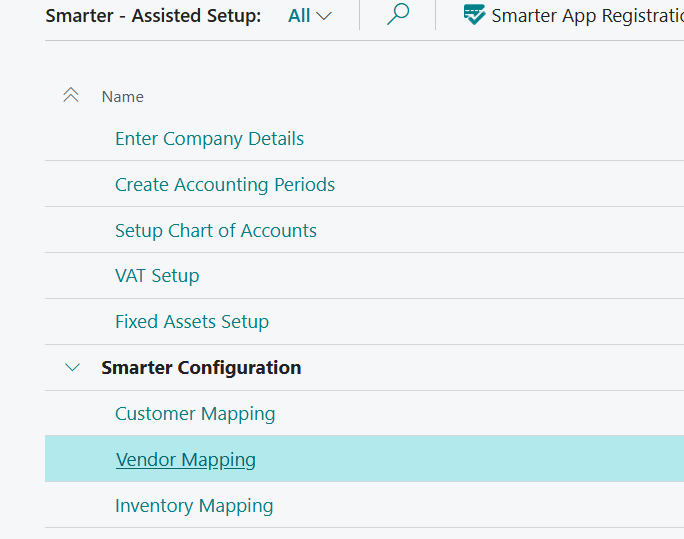Open the search magnifier icon

tap(398, 14)
